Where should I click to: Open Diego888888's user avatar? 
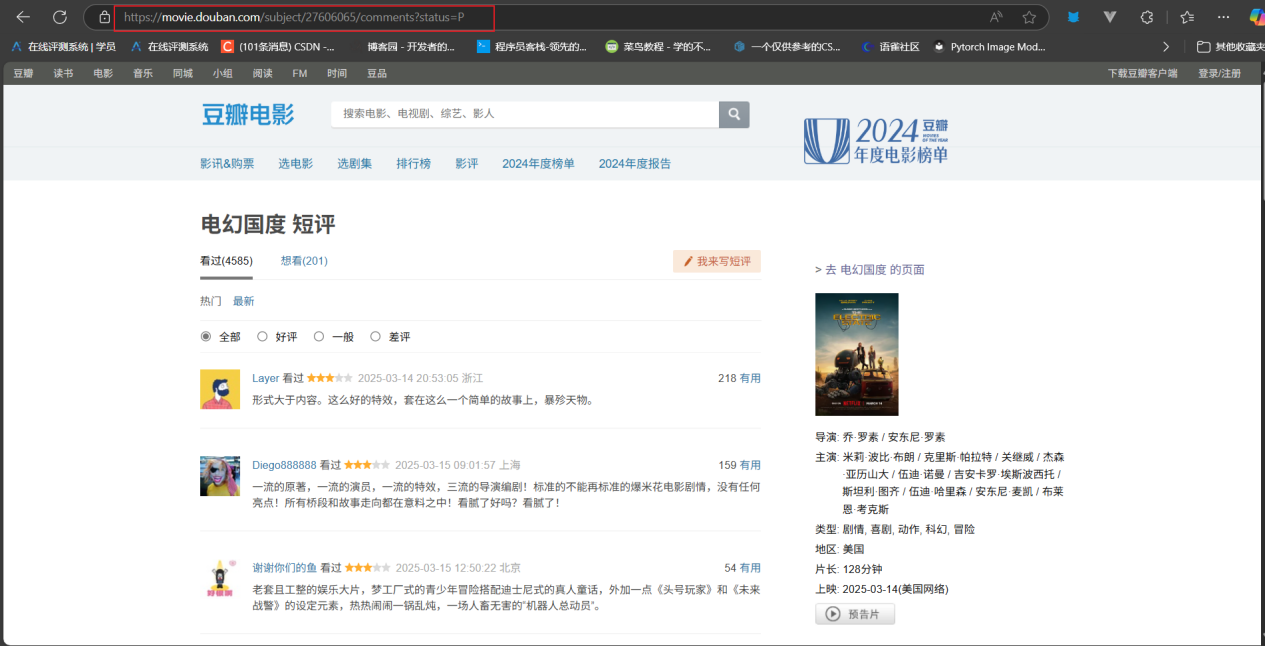point(220,476)
